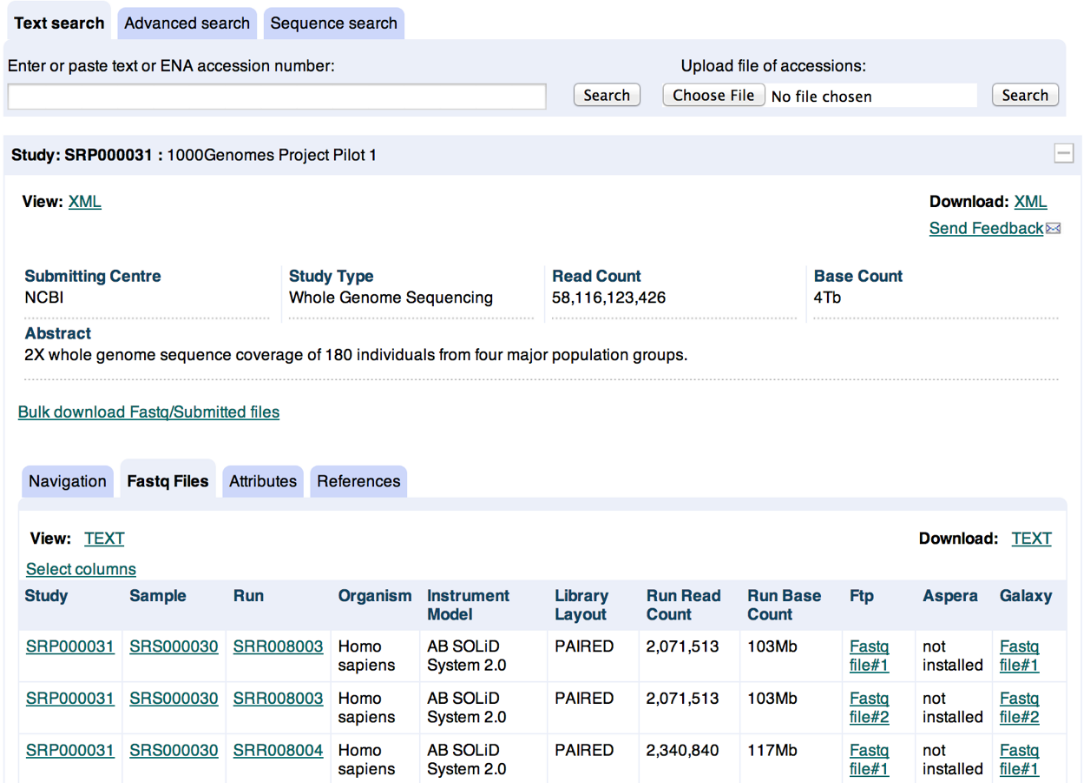The image size is (1090, 783).
Task: Switch to the Advanced search tab
Action: (x=187, y=23)
